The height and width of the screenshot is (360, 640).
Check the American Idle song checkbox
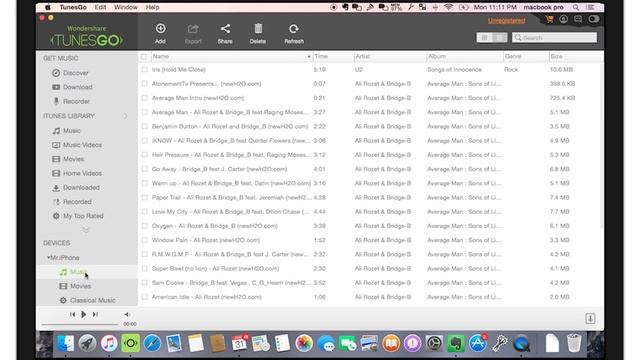(144, 297)
